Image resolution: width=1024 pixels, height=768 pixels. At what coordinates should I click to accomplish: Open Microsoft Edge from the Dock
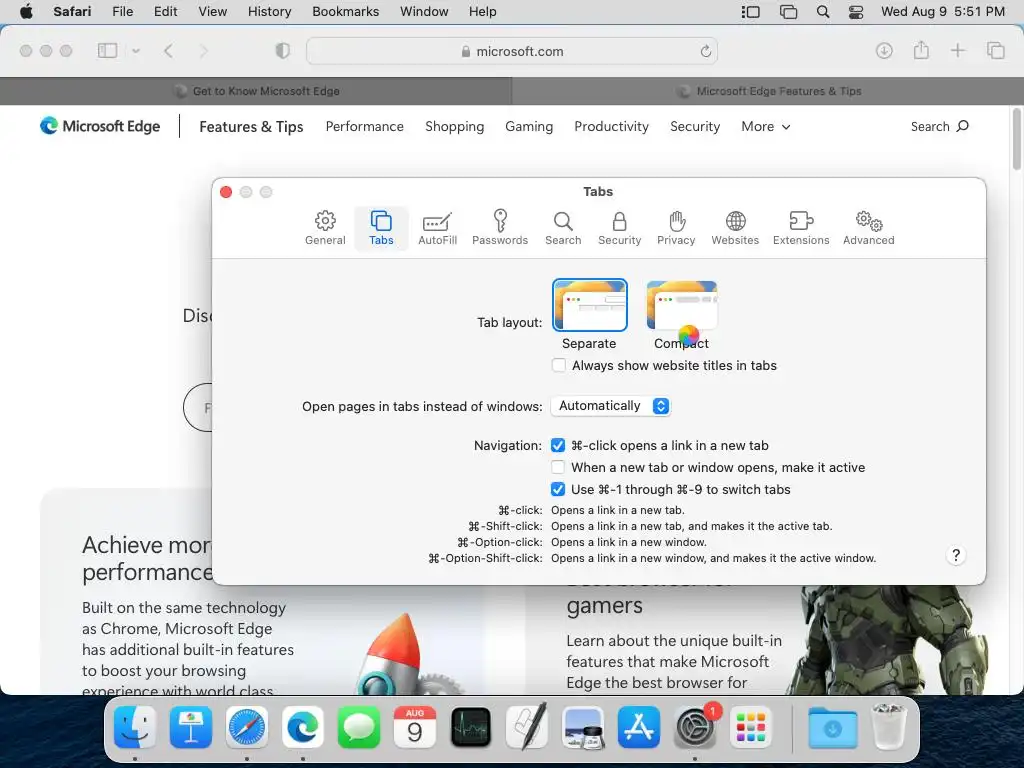tap(302, 727)
